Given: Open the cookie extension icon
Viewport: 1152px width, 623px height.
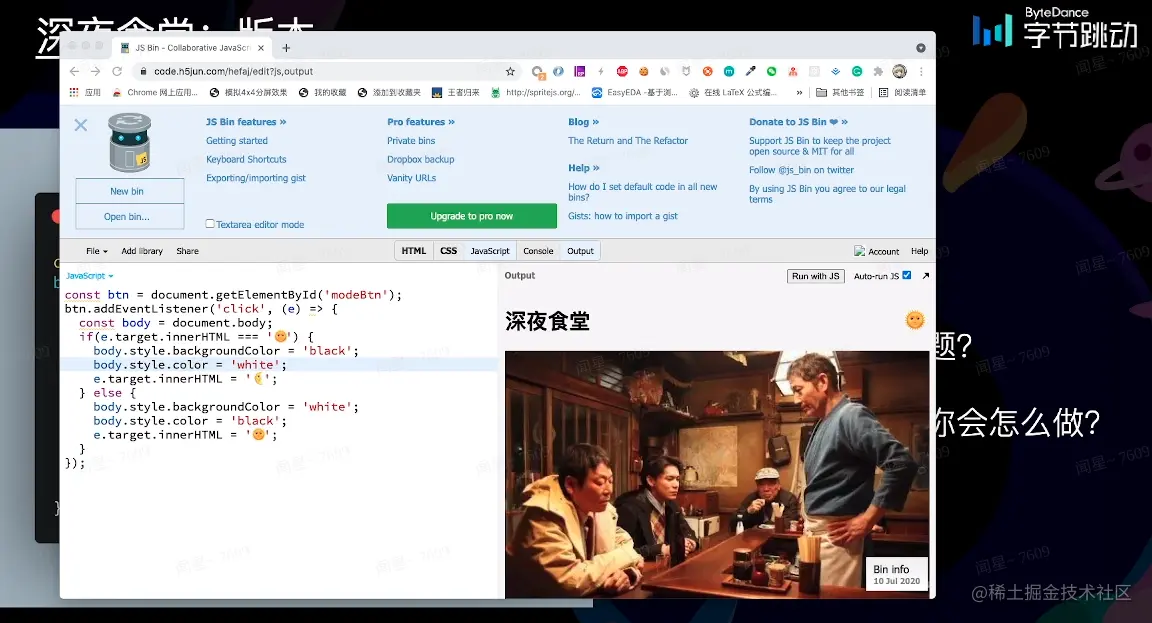Looking at the screenshot, I should pos(644,71).
